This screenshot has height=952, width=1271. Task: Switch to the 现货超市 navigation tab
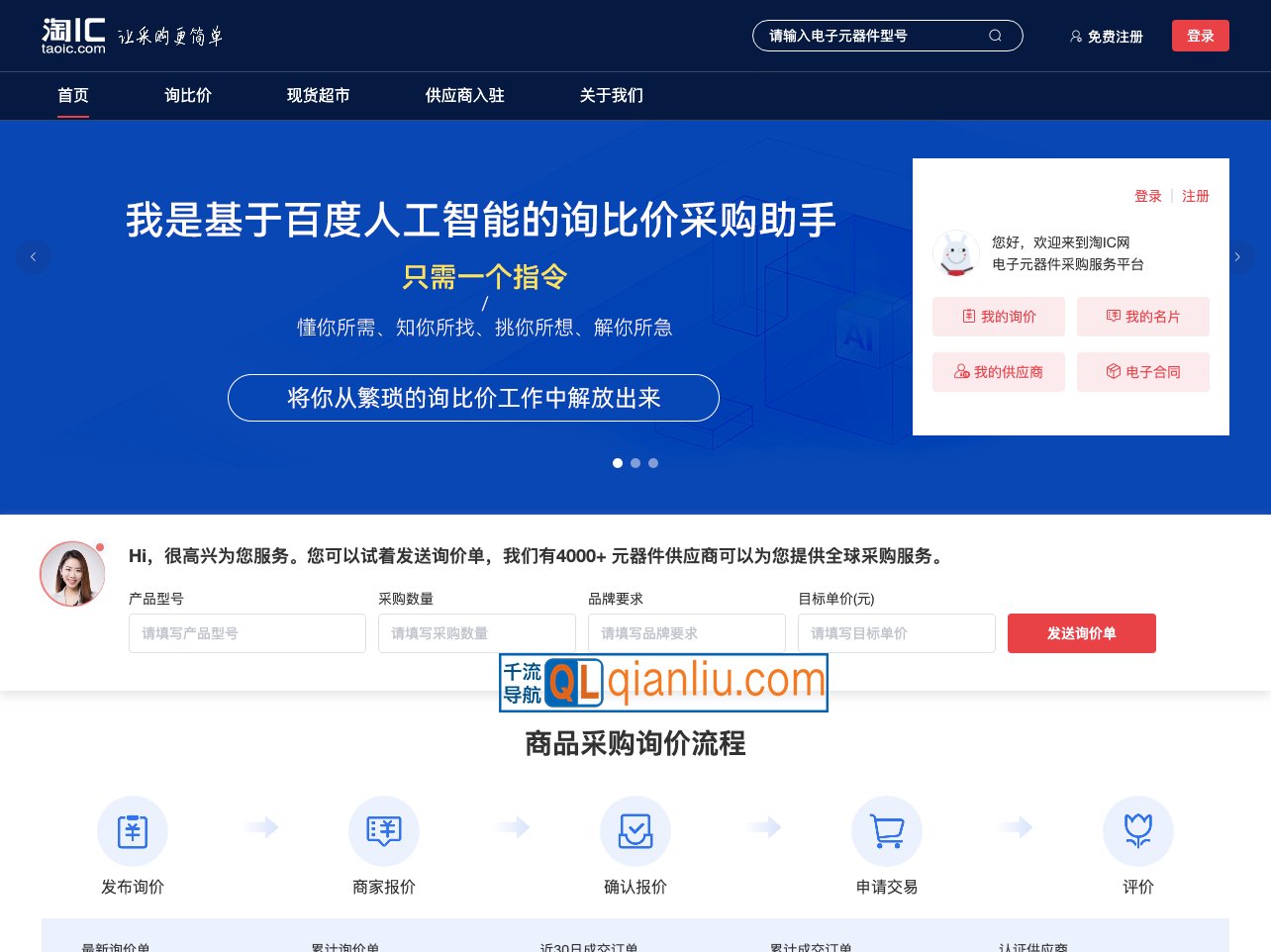coord(318,96)
